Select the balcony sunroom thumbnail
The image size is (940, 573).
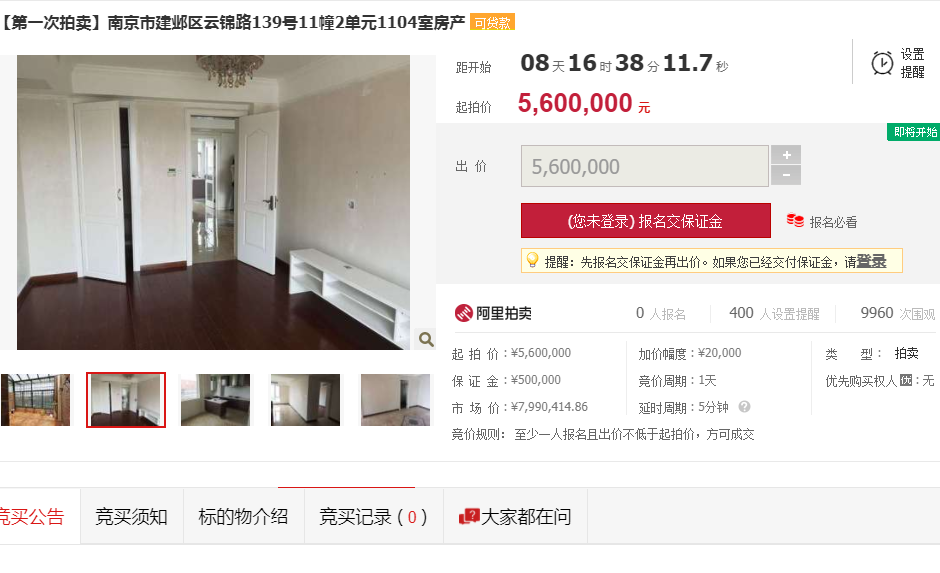pos(35,400)
